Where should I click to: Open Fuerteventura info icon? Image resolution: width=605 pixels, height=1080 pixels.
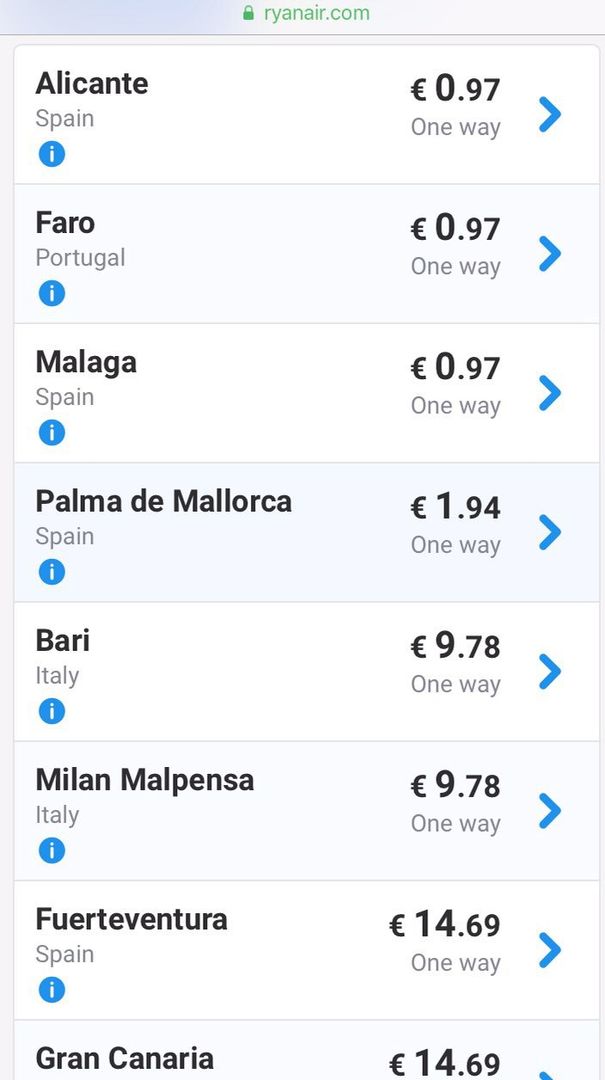pyautogui.click(x=52, y=990)
